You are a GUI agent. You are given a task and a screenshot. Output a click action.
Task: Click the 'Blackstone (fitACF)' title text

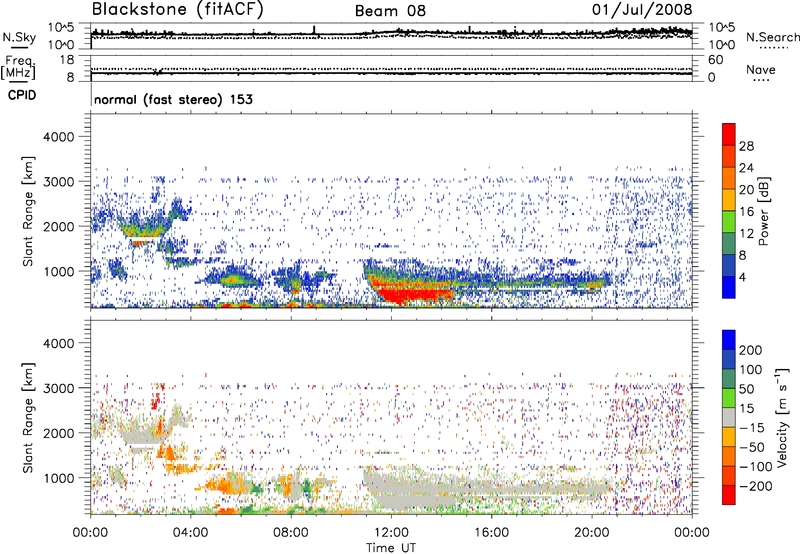178,10
